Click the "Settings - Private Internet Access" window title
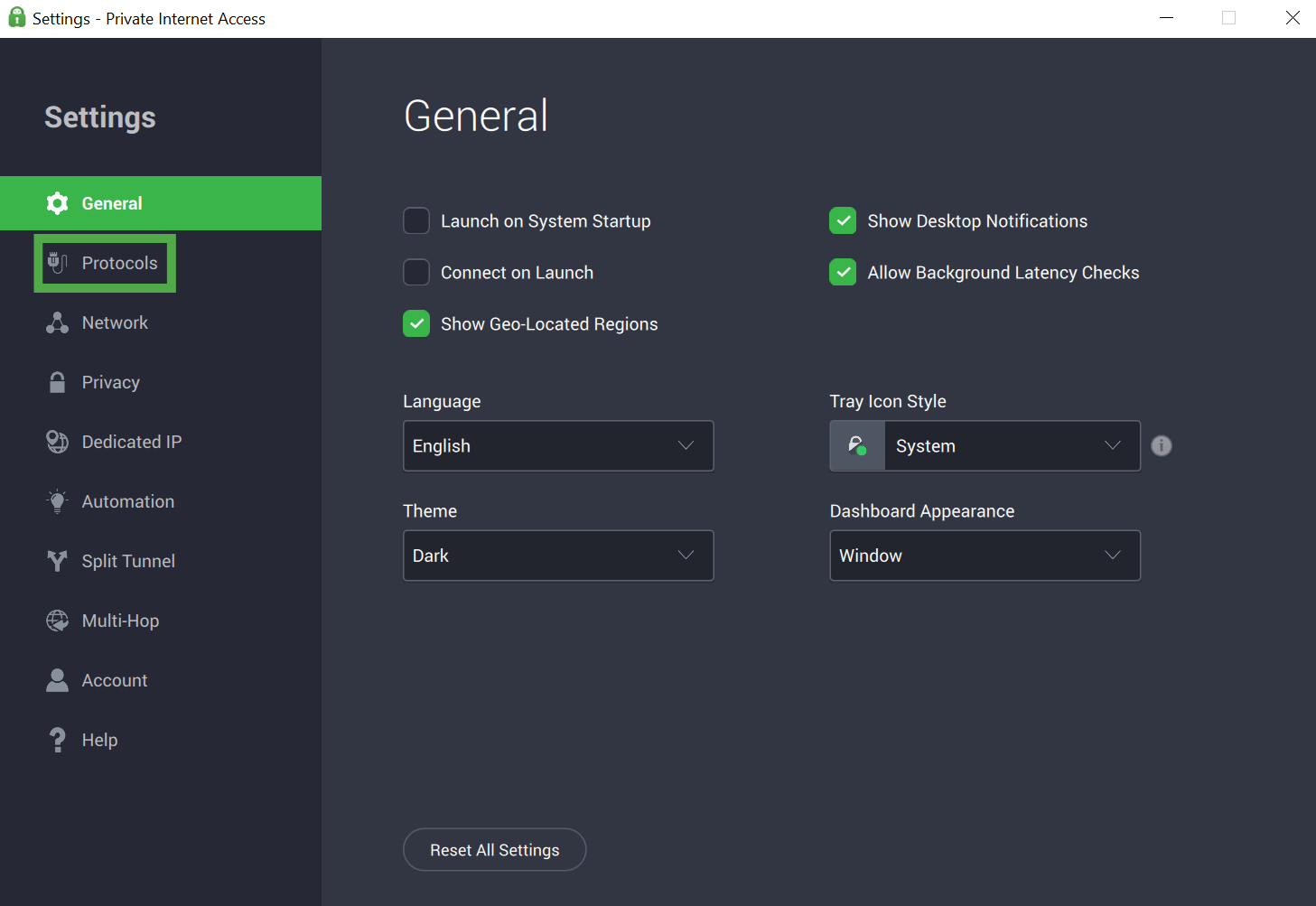Screen dimensions: 1316x906 pyautogui.click(x=149, y=19)
